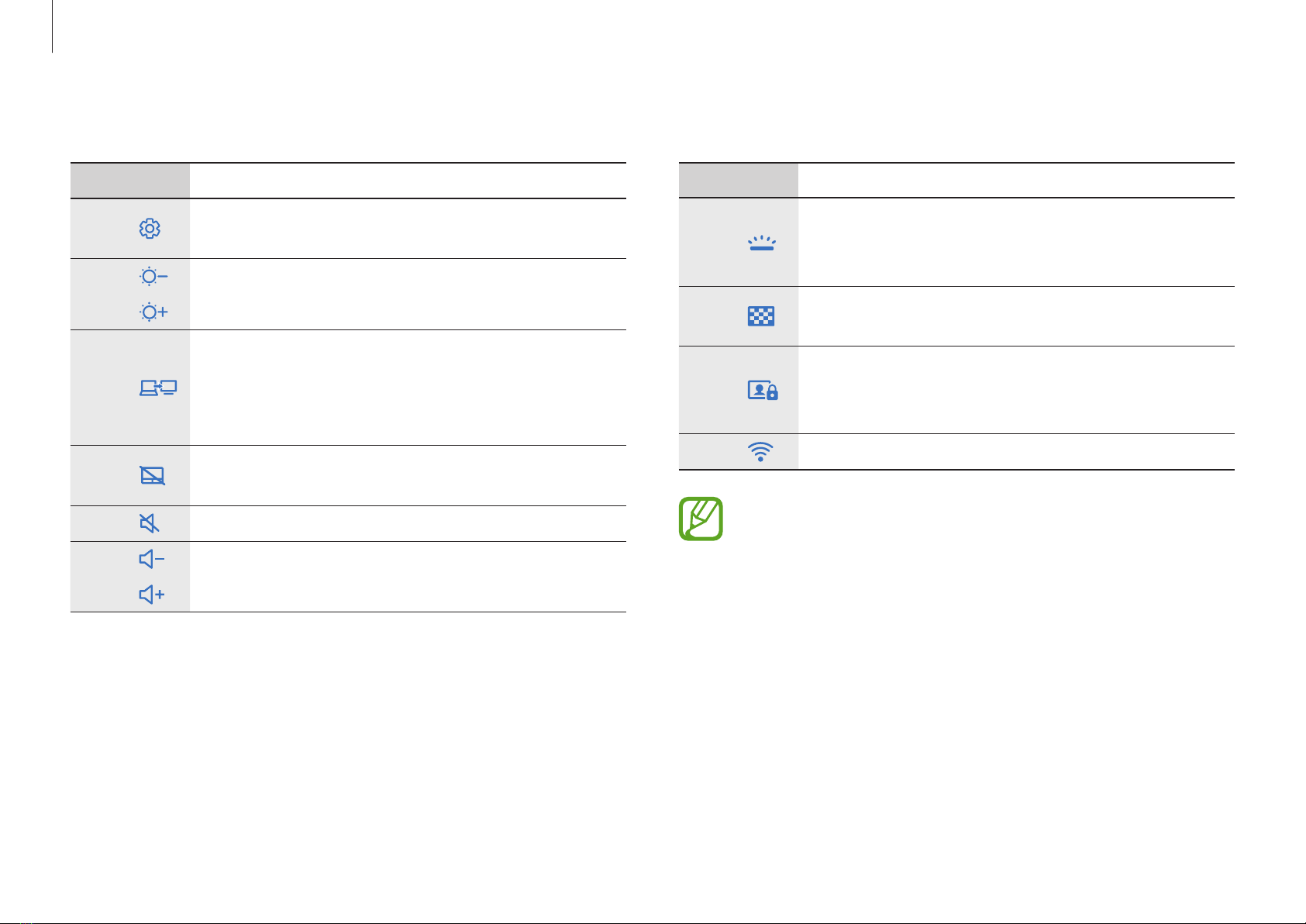The height and width of the screenshot is (924, 1306).
Task: Click the laptop-to-external-display switch icon
Action: coord(158,388)
